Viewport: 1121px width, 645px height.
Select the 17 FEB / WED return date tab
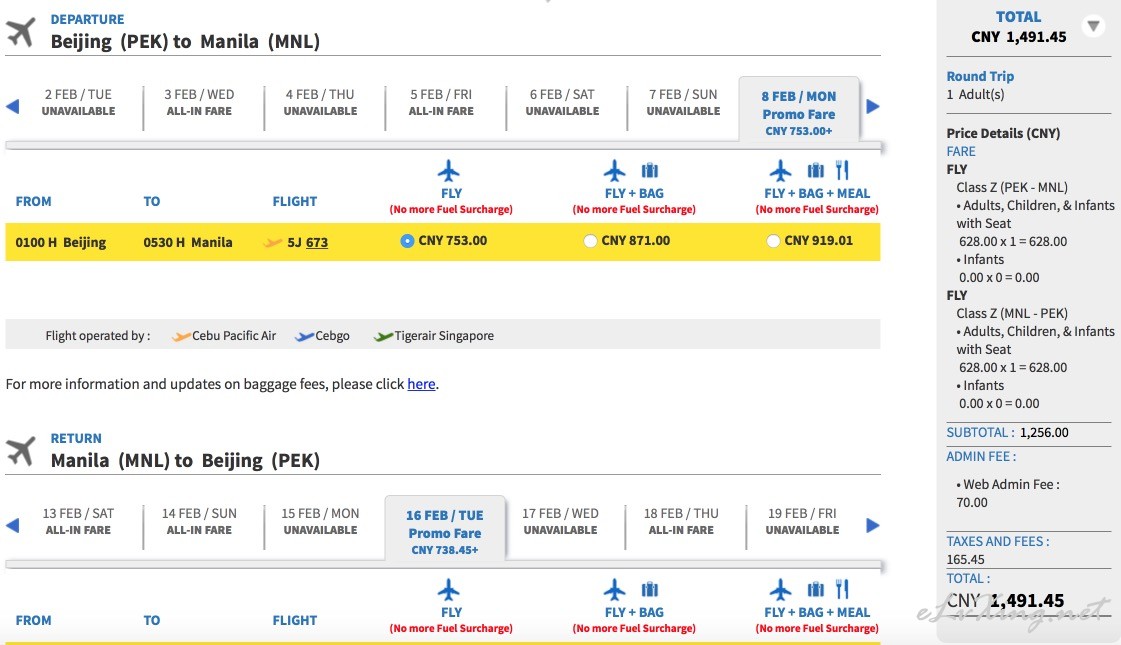(x=560, y=521)
